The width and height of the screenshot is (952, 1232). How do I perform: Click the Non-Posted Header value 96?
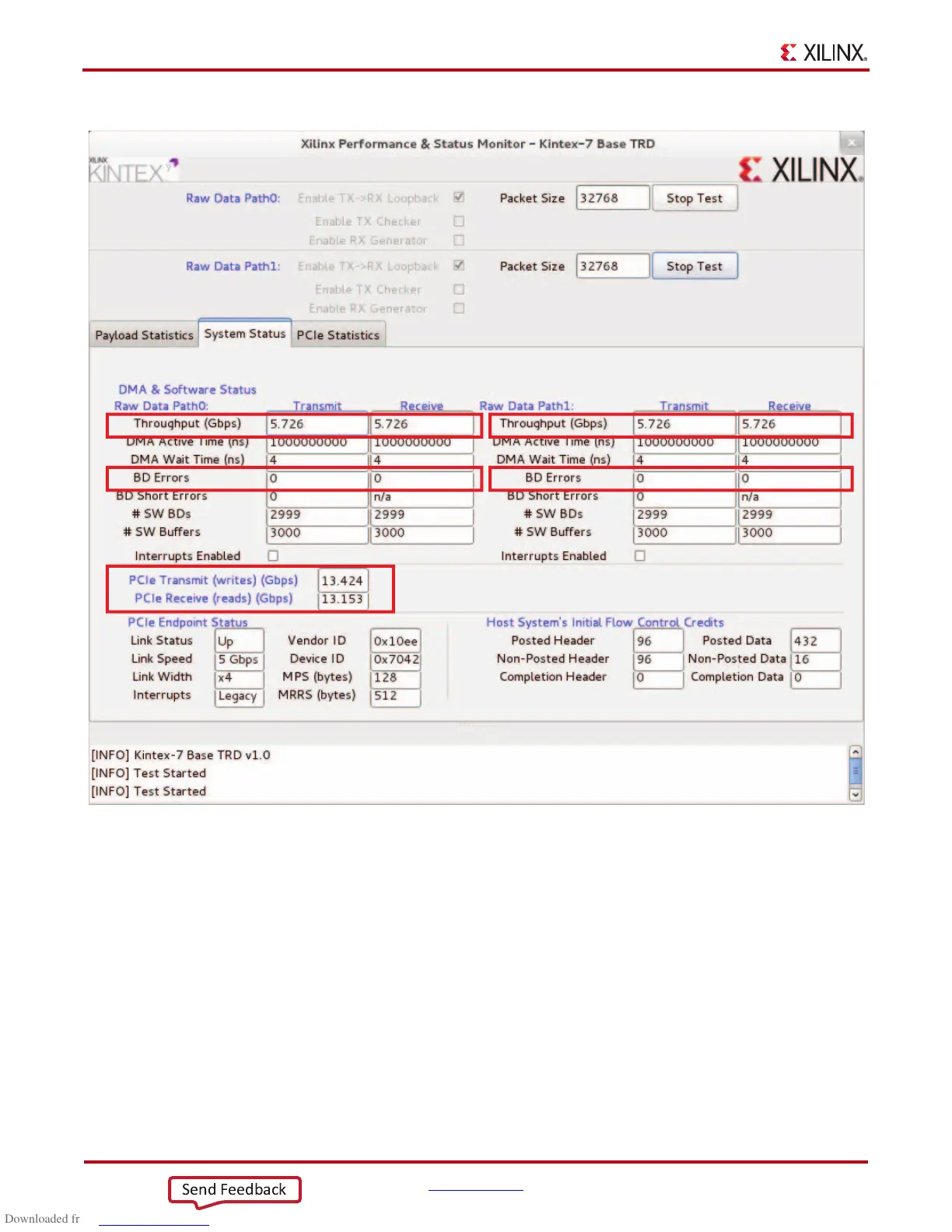pyautogui.click(x=658, y=660)
